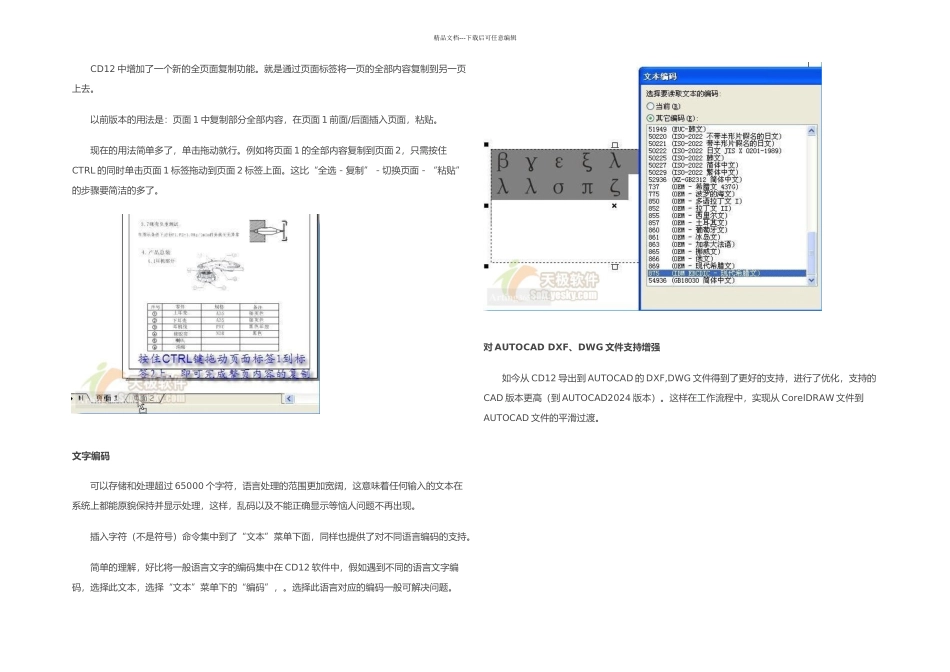Choose encoding 50220 ISO-2022 Japanese
950x672 pixels.
[726, 136]
